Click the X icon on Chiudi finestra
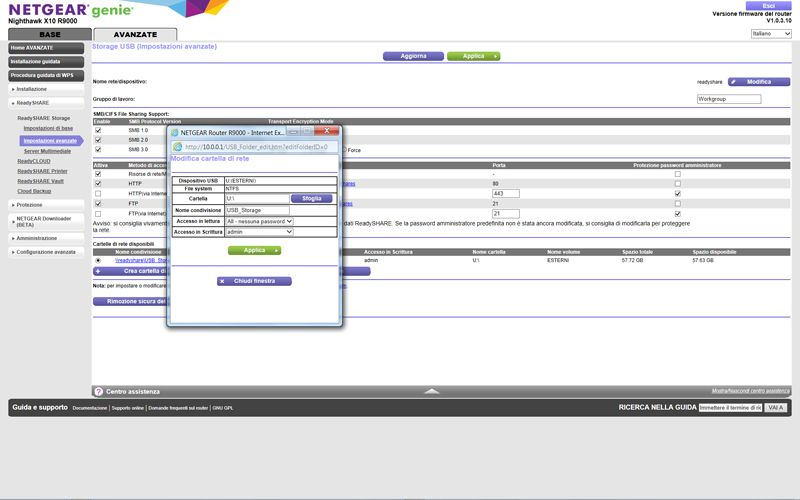Image resolution: width=800 pixels, height=500 pixels. click(222, 281)
